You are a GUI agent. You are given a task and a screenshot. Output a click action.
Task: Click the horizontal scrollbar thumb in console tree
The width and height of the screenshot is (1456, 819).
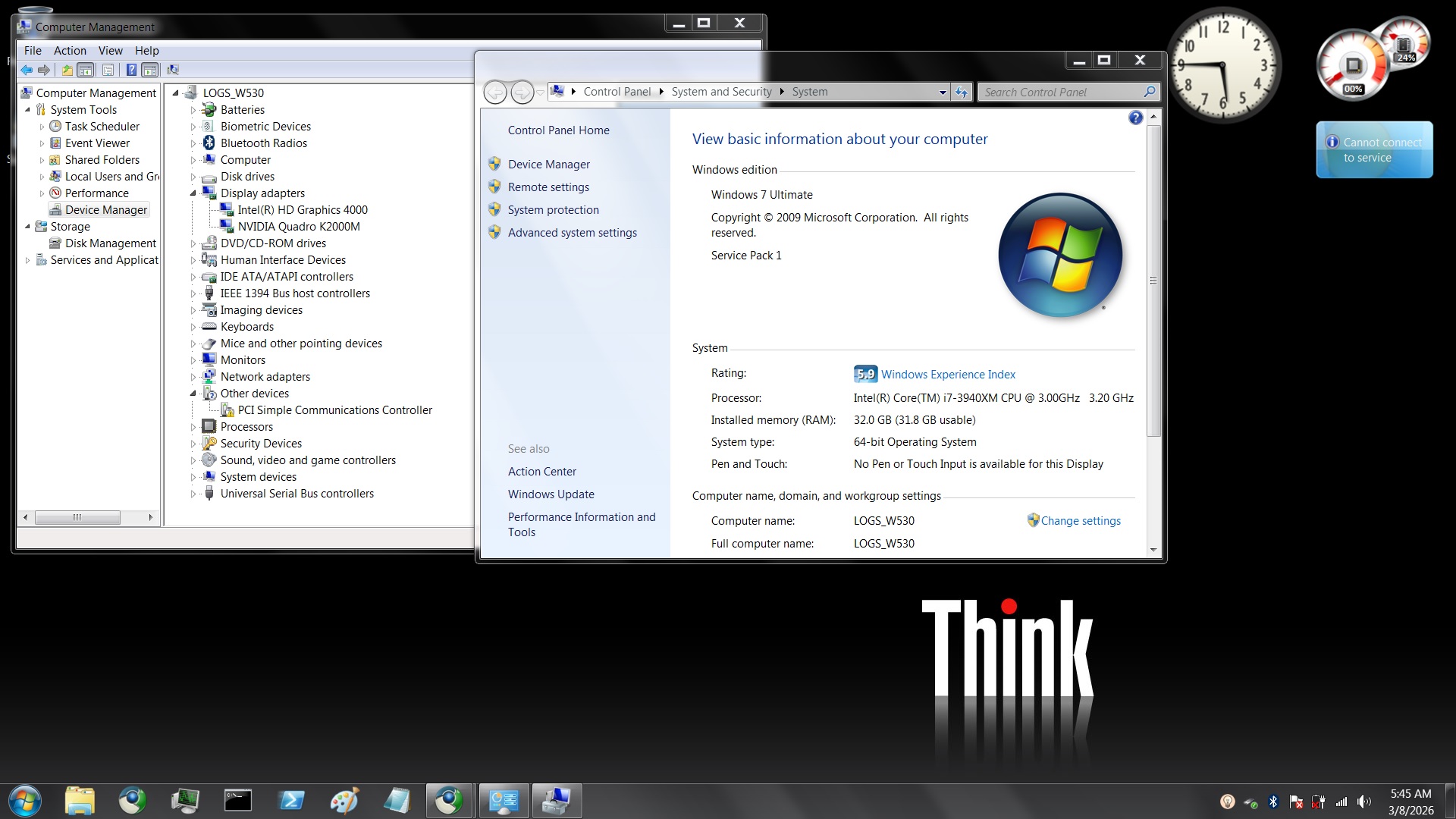pos(77,517)
